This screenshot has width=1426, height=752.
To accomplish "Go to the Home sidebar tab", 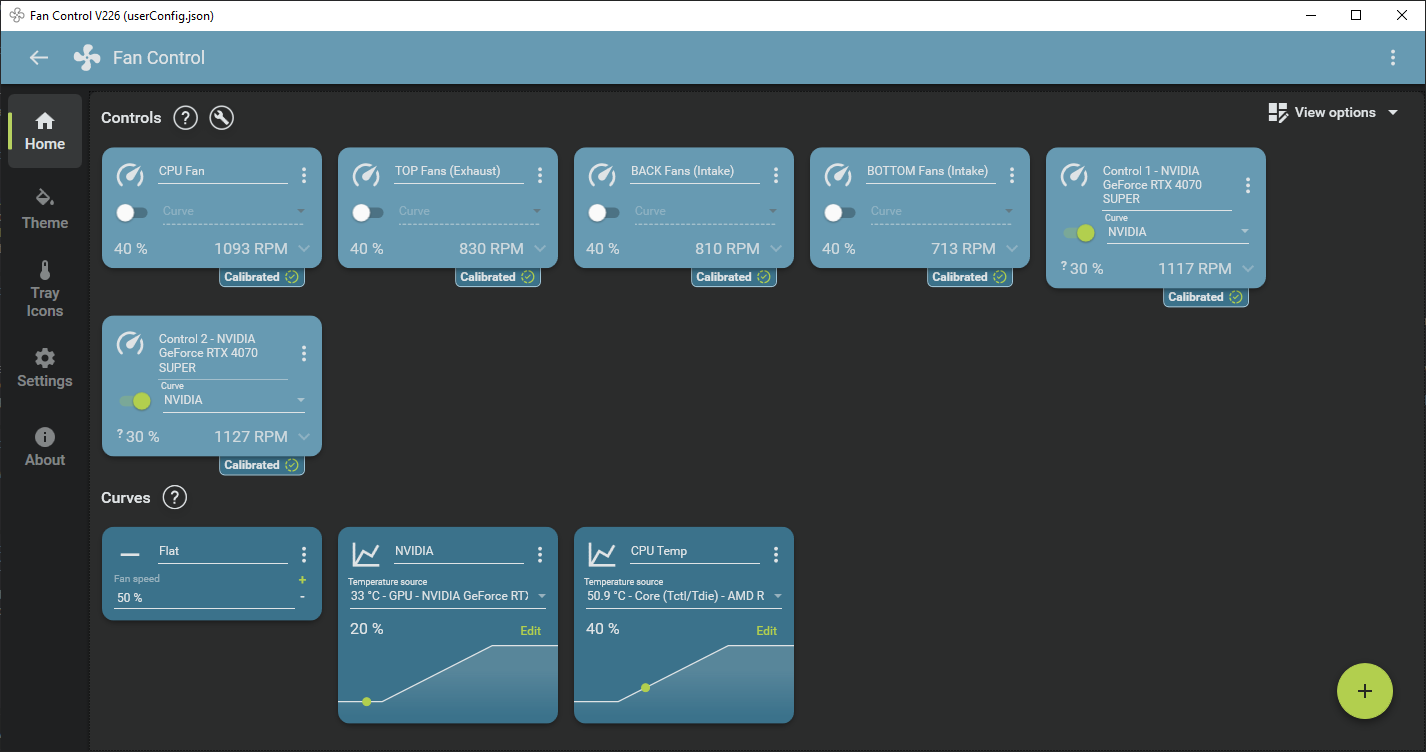I will click(x=45, y=131).
